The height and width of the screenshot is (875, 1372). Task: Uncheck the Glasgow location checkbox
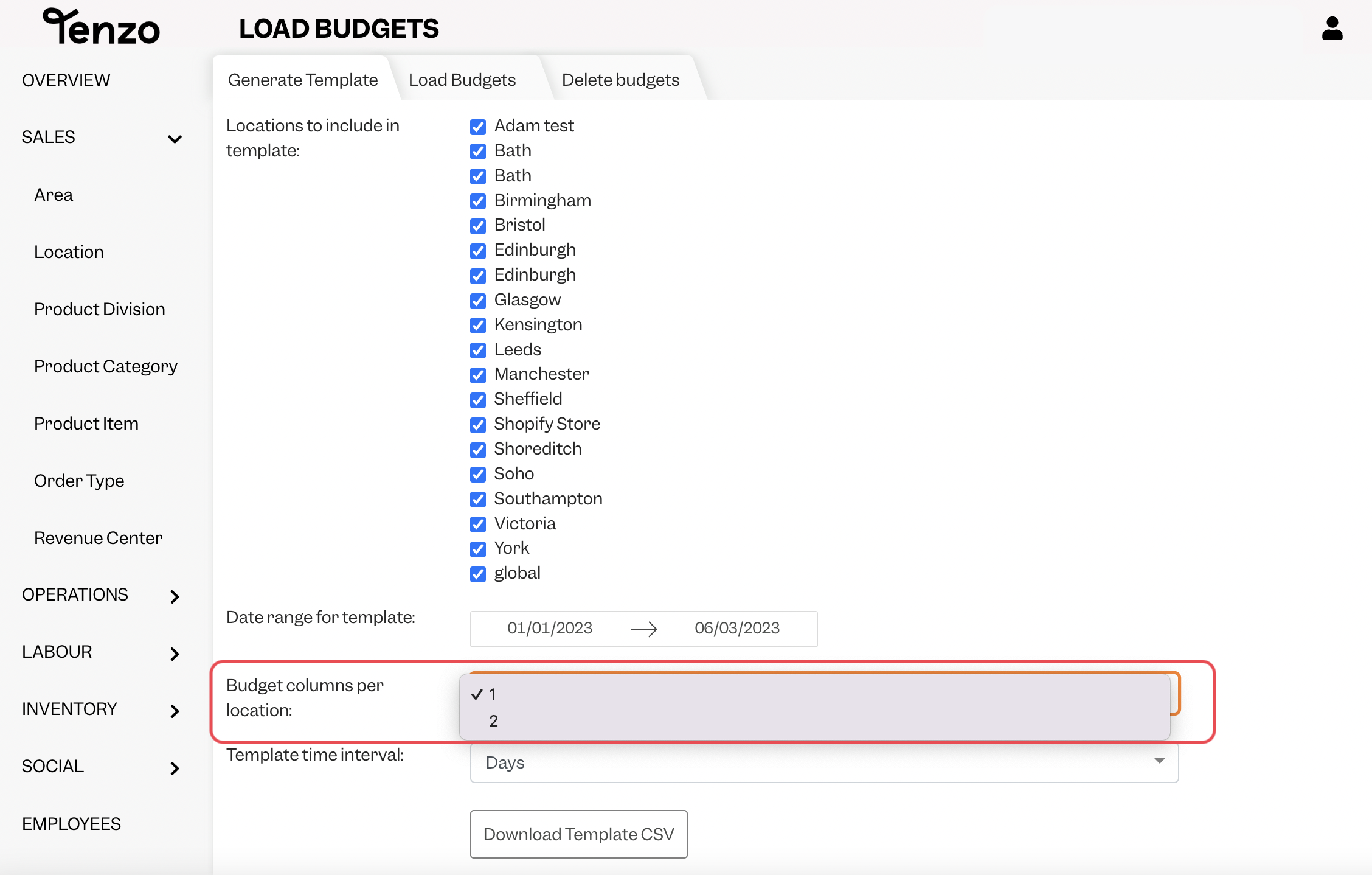[x=478, y=301]
